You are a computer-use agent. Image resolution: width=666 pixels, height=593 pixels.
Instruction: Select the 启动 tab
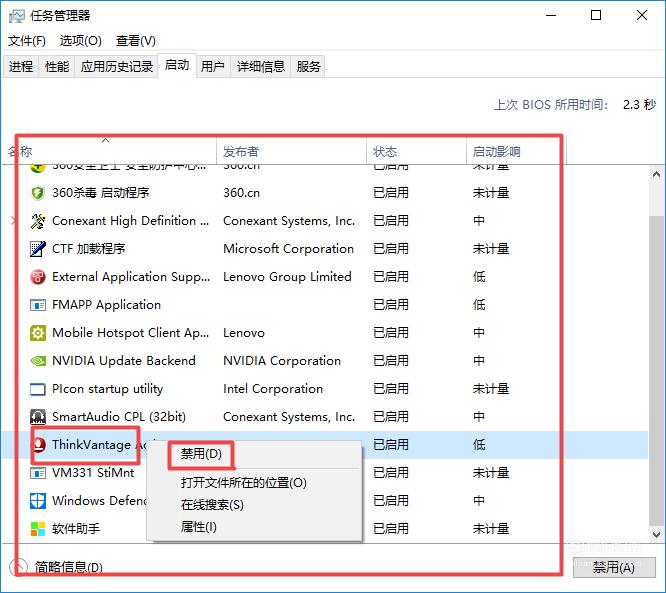177,65
